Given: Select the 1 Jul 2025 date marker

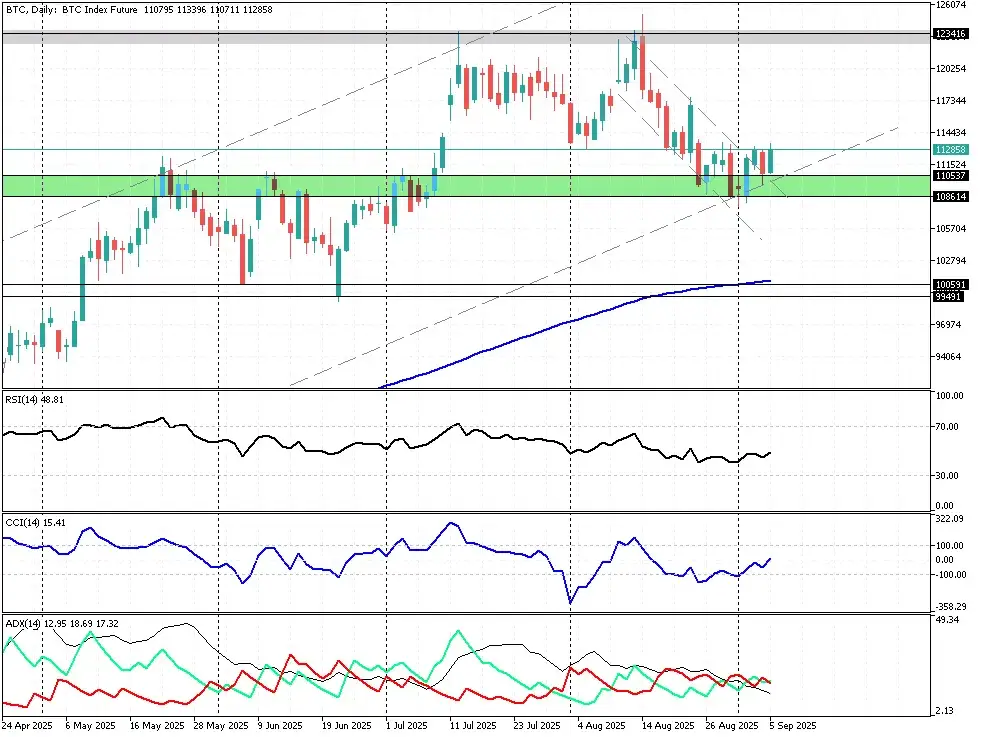Looking at the screenshot, I should tap(406, 725).
